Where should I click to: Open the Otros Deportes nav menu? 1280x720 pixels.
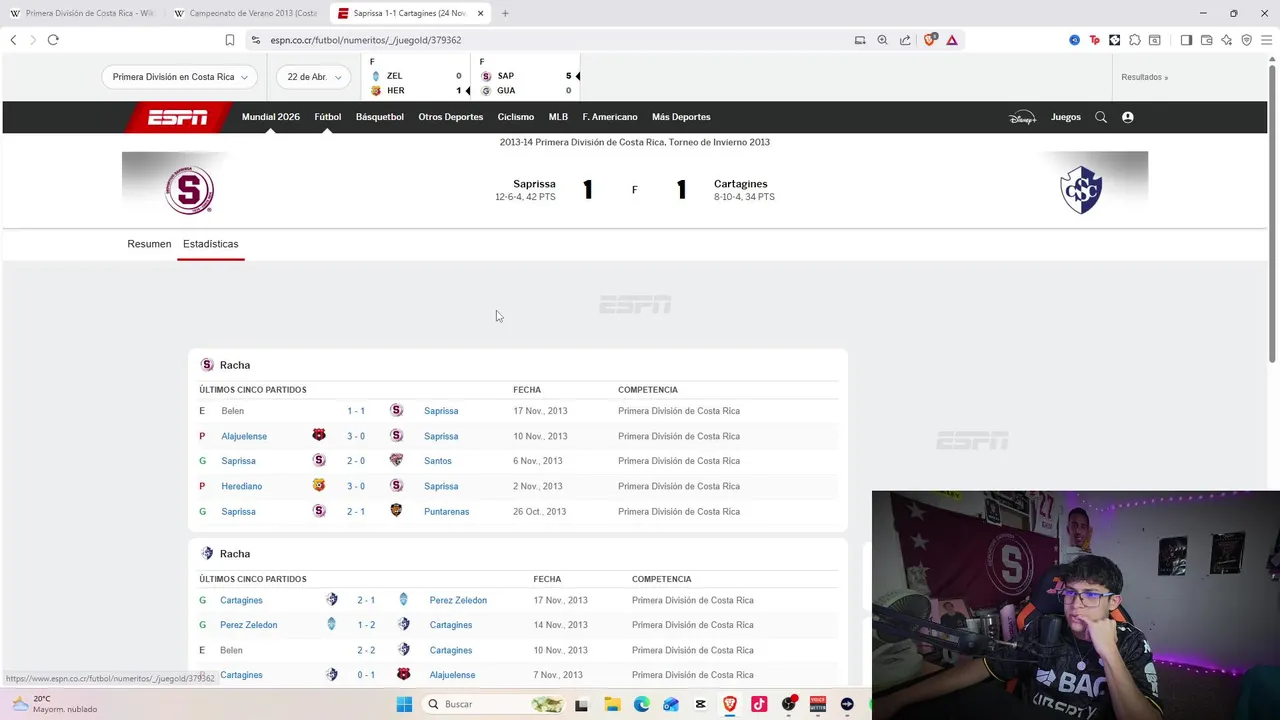click(x=450, y=117)
